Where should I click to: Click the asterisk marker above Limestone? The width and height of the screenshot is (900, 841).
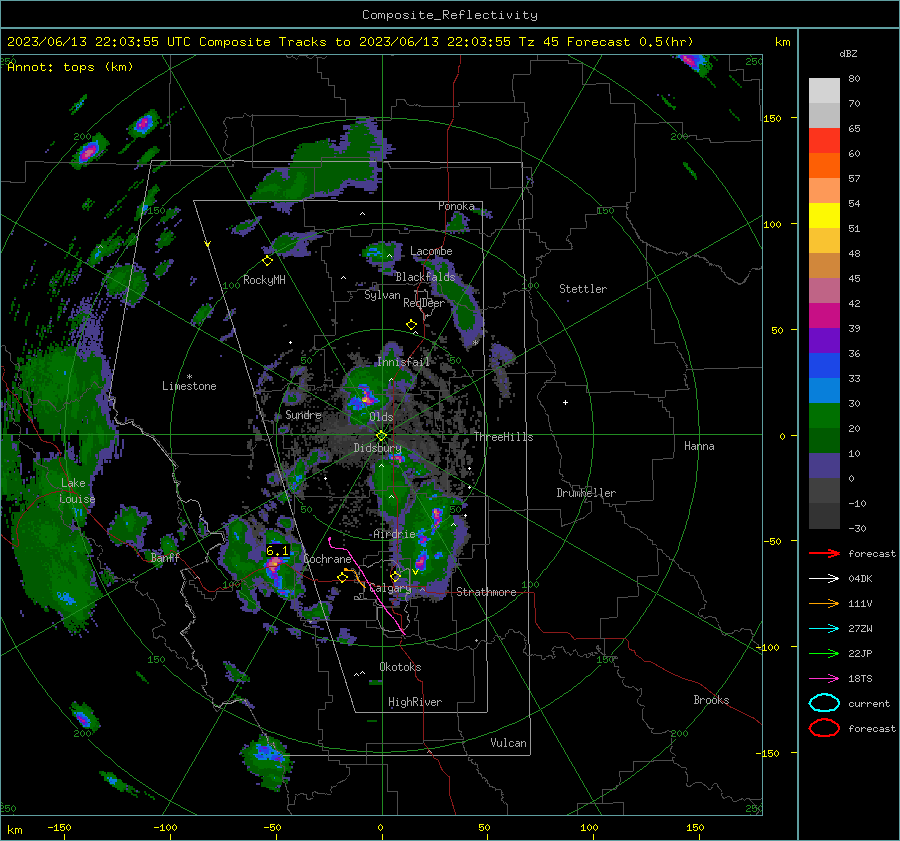point(189,377)
